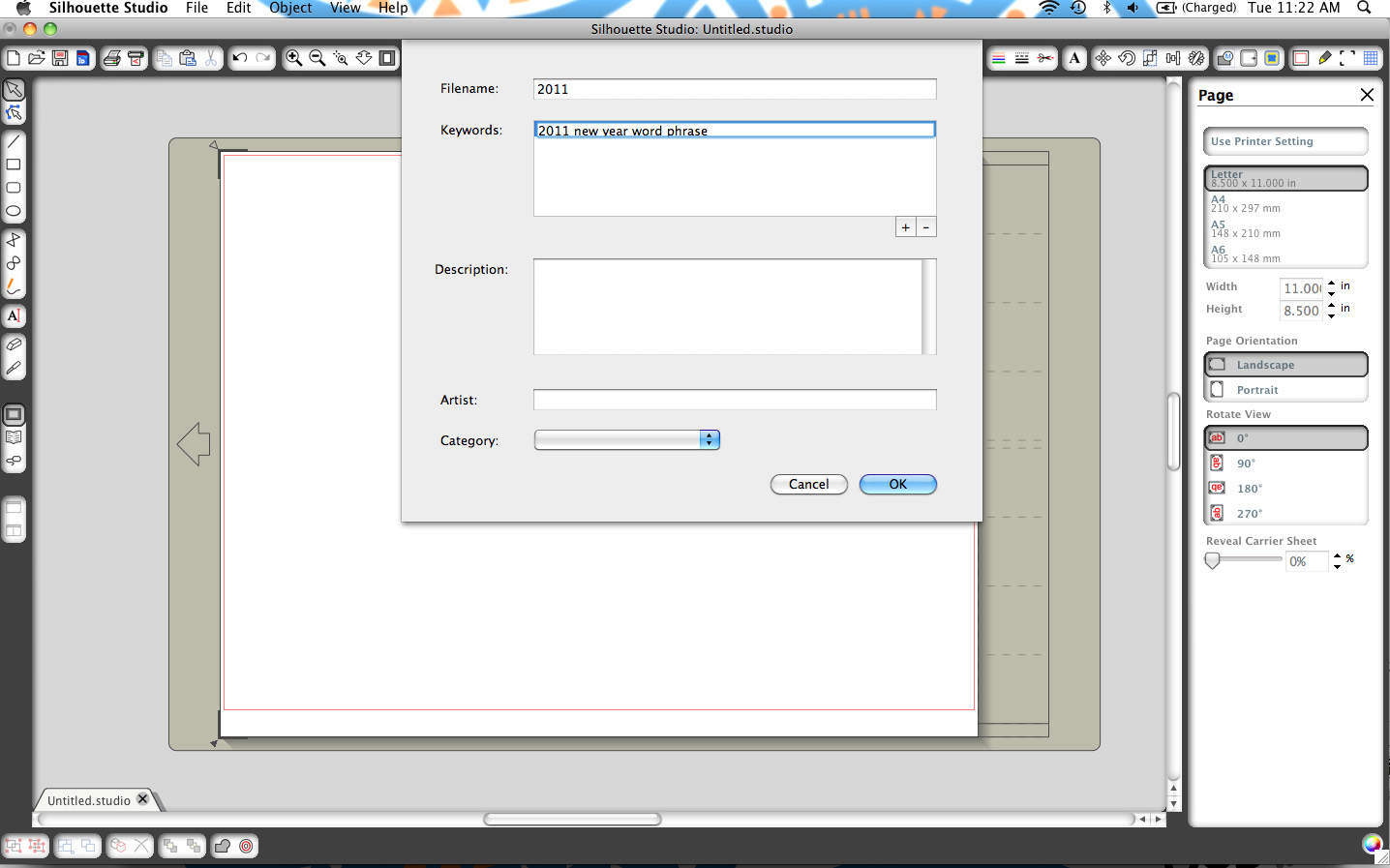Select the Eraser tool
The height and width of the screenshot is (868, 1390).
(x=14, y=344)
